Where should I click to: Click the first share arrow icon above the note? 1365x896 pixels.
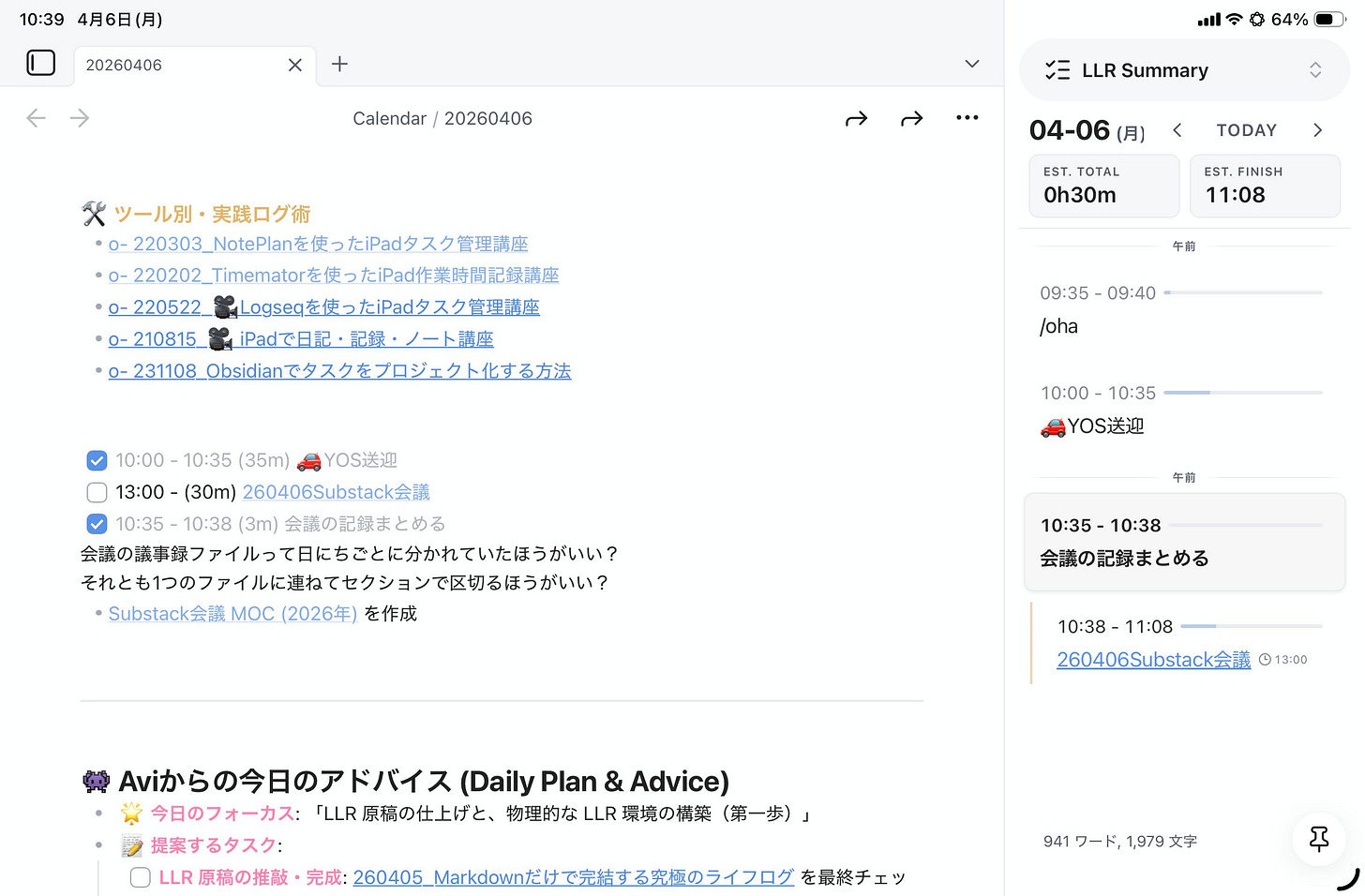(x=856, y=117)
